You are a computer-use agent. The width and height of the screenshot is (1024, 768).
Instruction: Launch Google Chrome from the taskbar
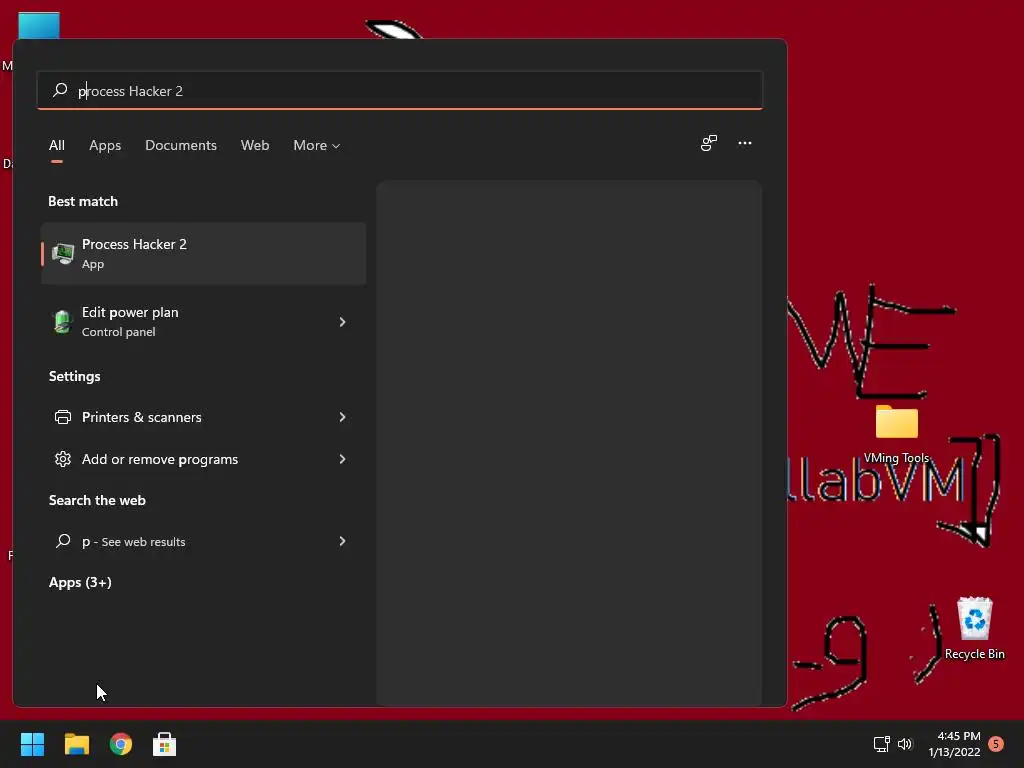coord(120,744)
